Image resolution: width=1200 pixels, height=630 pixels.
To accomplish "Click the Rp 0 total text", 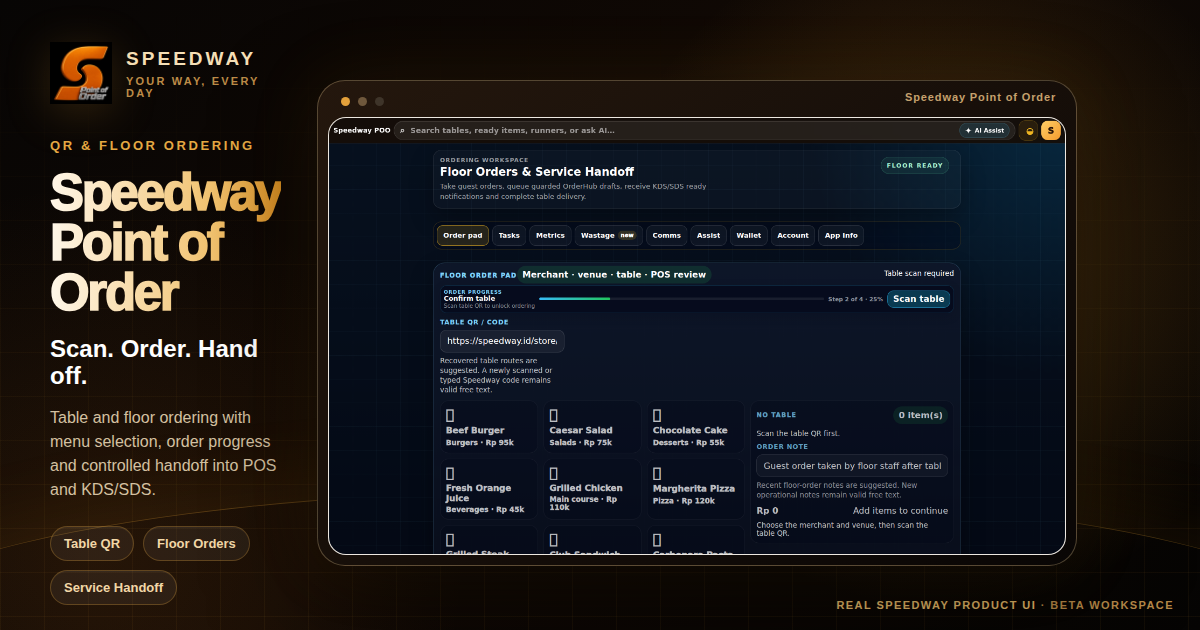I will click(767, 511).
